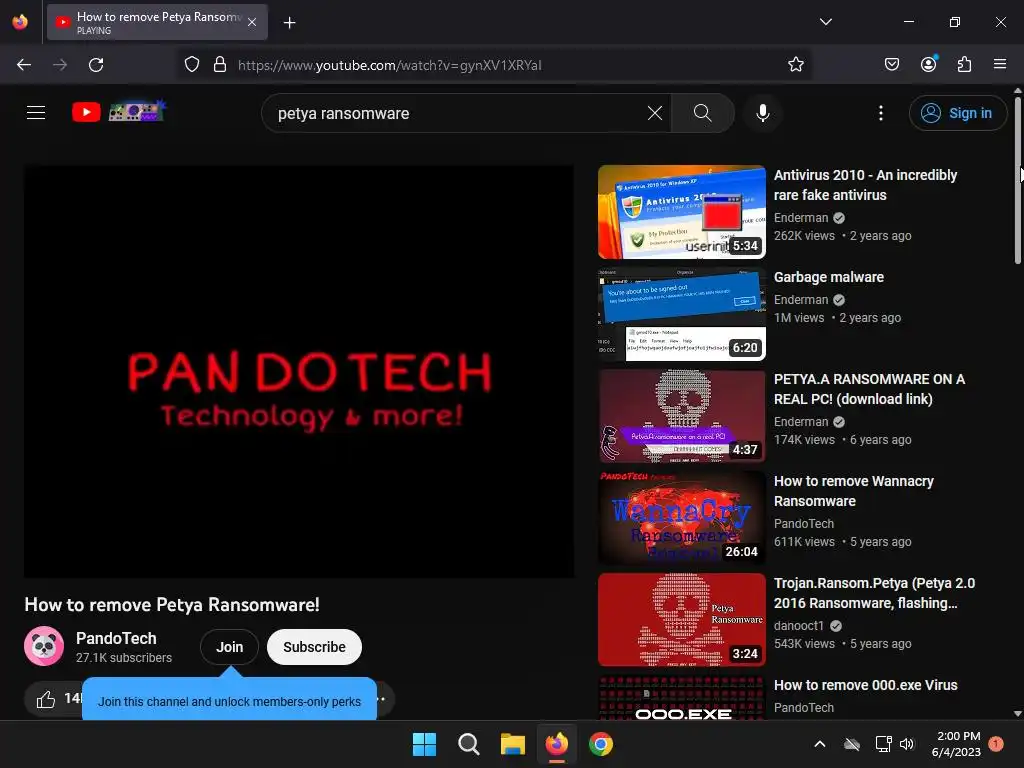Sign in to YouTube

pos(957,113)
